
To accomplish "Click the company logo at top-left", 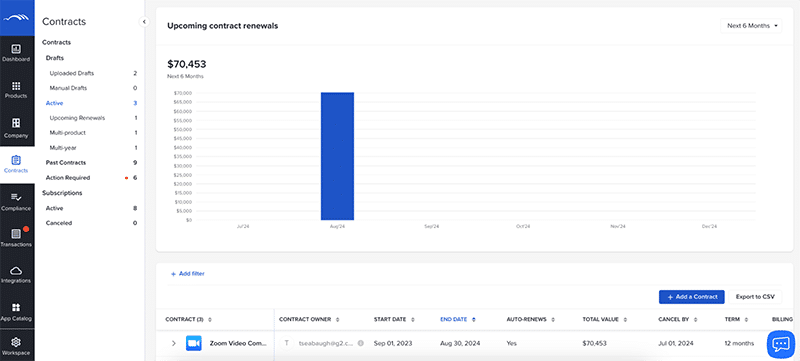I will [x=17, y=18].
